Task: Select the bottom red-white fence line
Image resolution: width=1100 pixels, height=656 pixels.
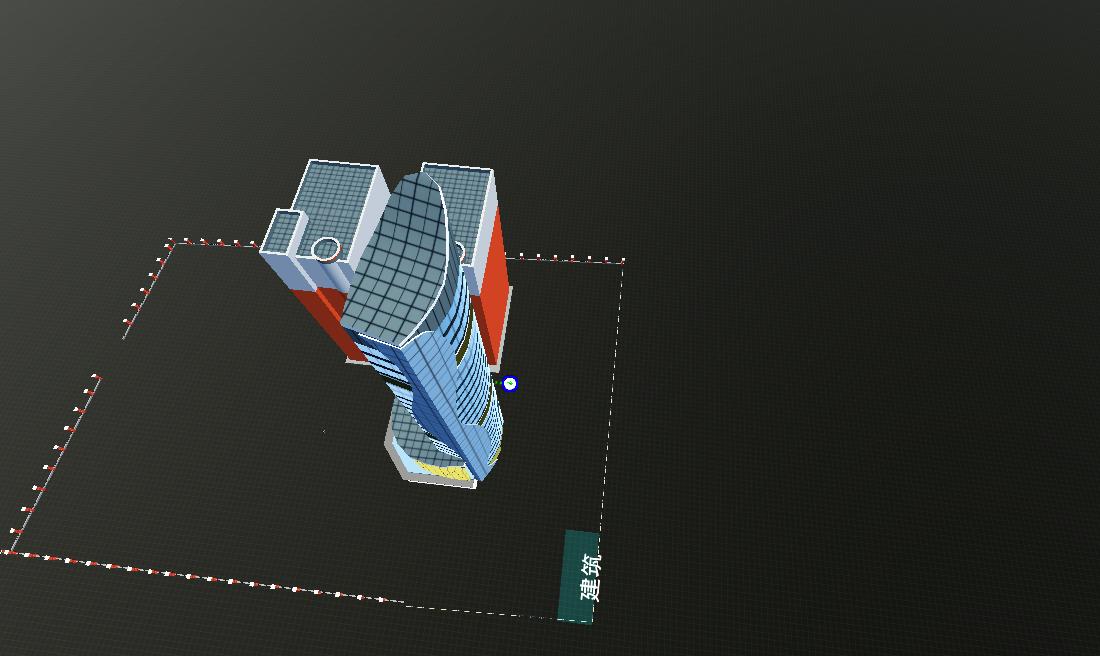Action: (200, 577)
